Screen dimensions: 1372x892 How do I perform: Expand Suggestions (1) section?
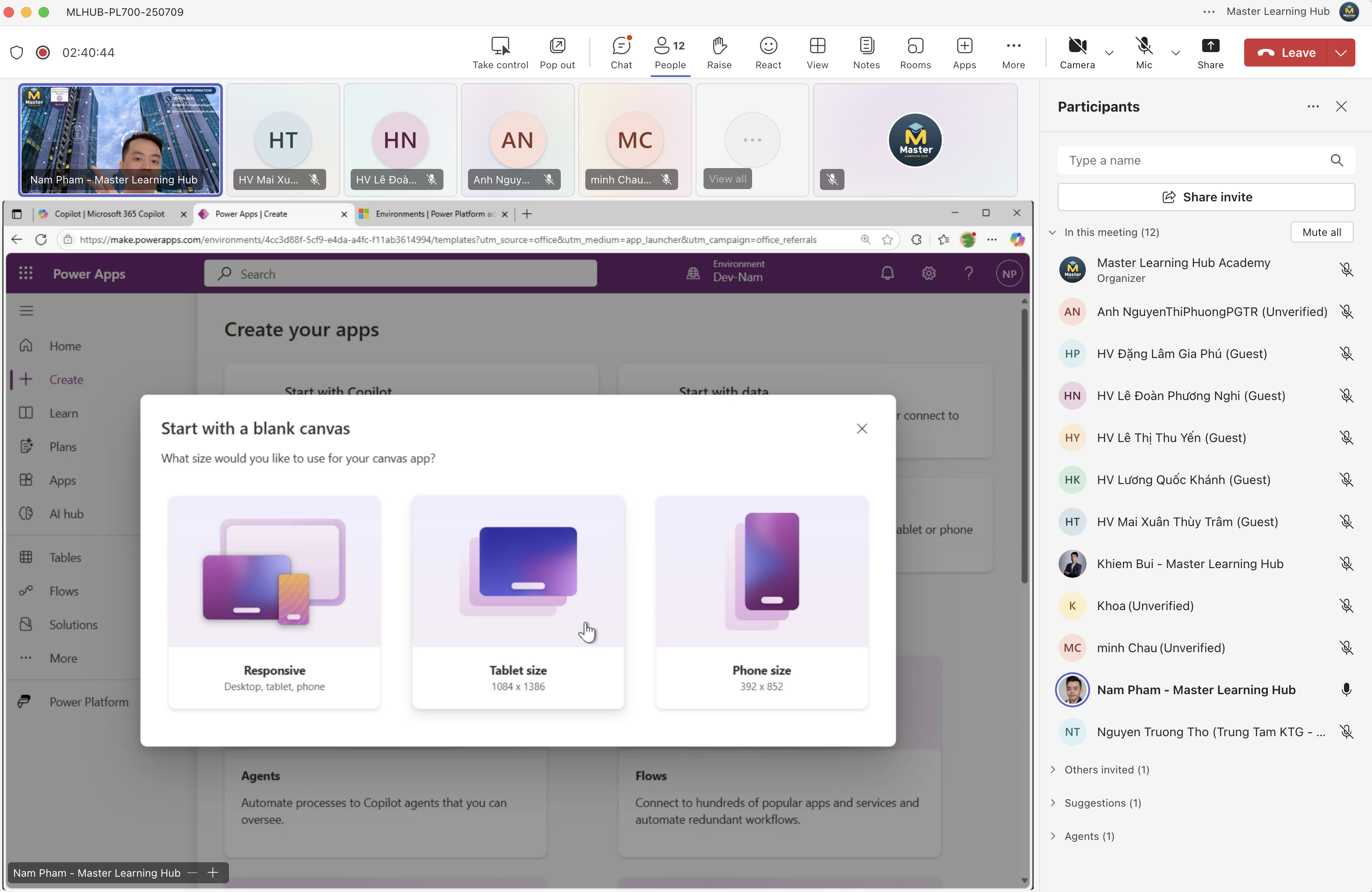click(1052, 803)
